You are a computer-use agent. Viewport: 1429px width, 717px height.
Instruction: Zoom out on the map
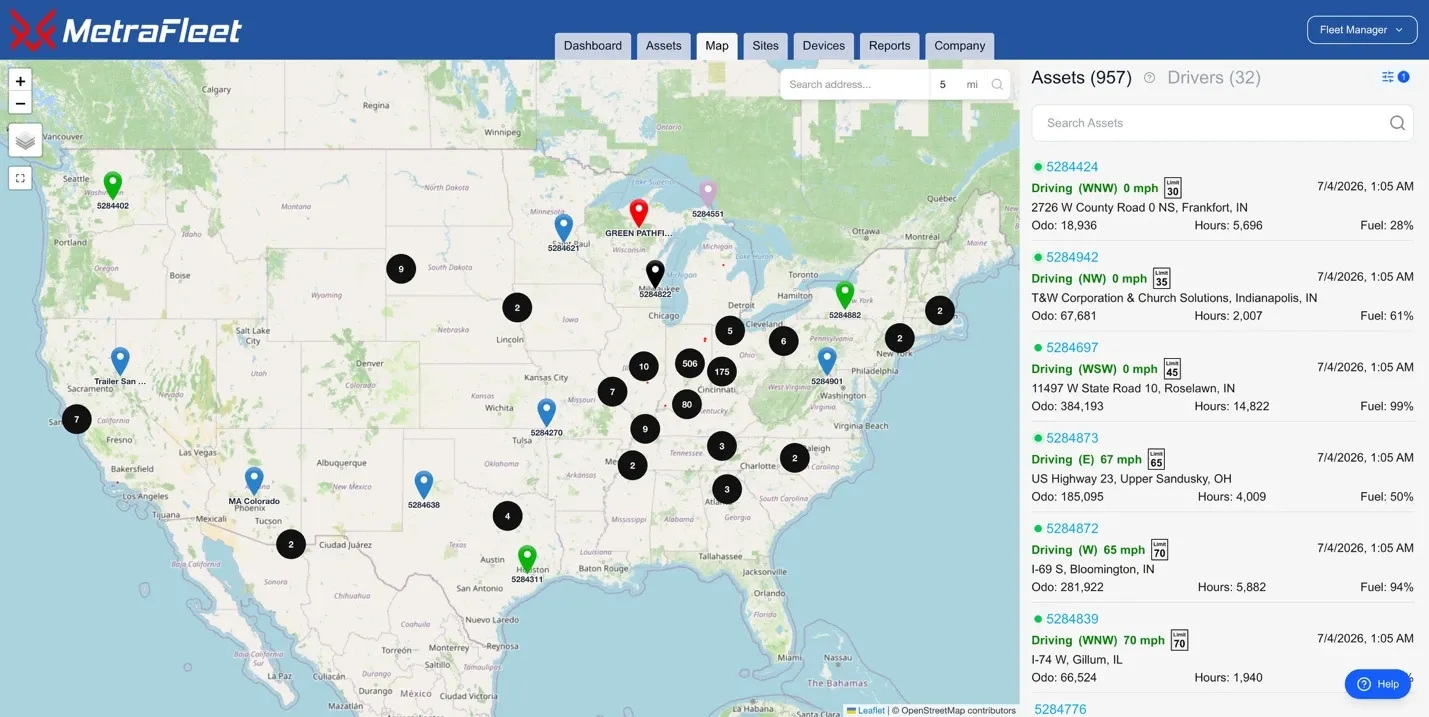pyautogui.click(x=20, y=103)
